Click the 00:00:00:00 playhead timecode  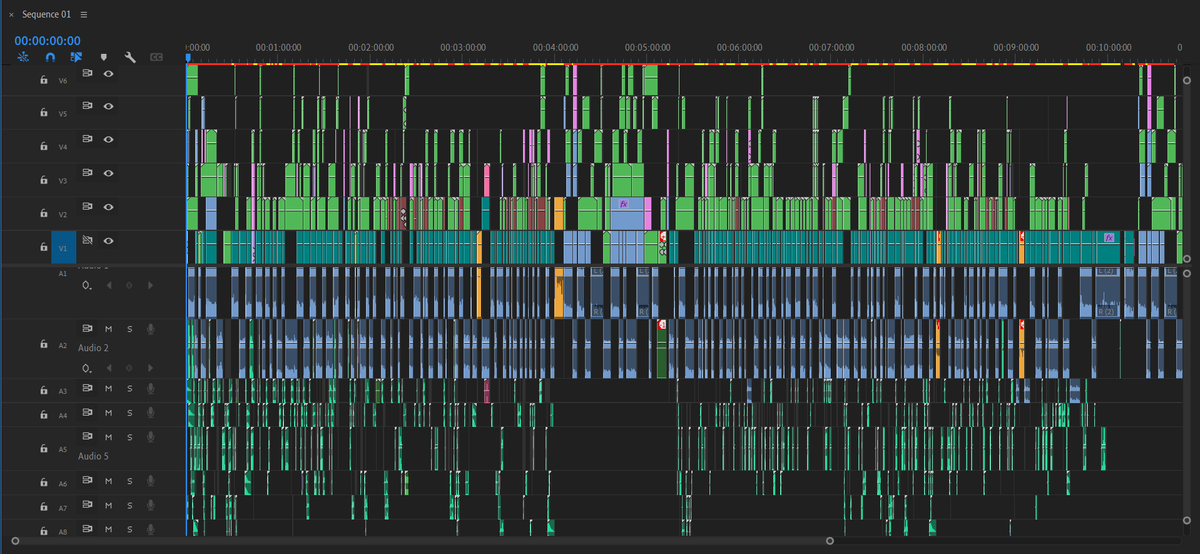[47, 41]
